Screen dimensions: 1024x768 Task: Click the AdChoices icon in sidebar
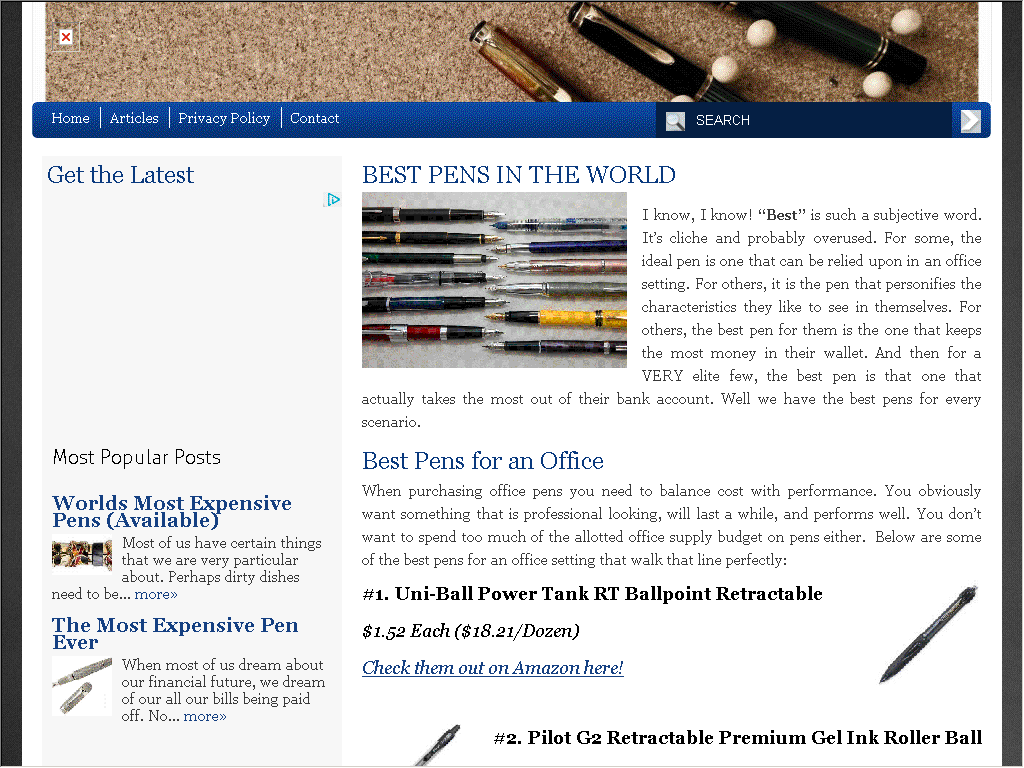click(x=333, y=199)
